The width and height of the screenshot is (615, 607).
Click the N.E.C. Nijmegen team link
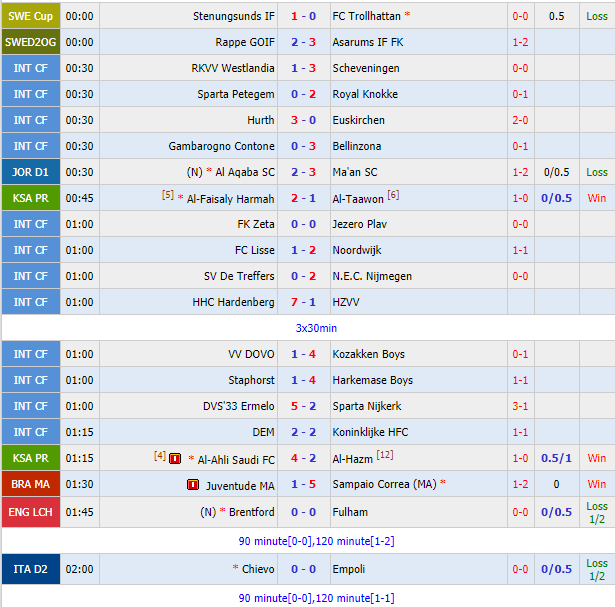(x=373, y=276)
